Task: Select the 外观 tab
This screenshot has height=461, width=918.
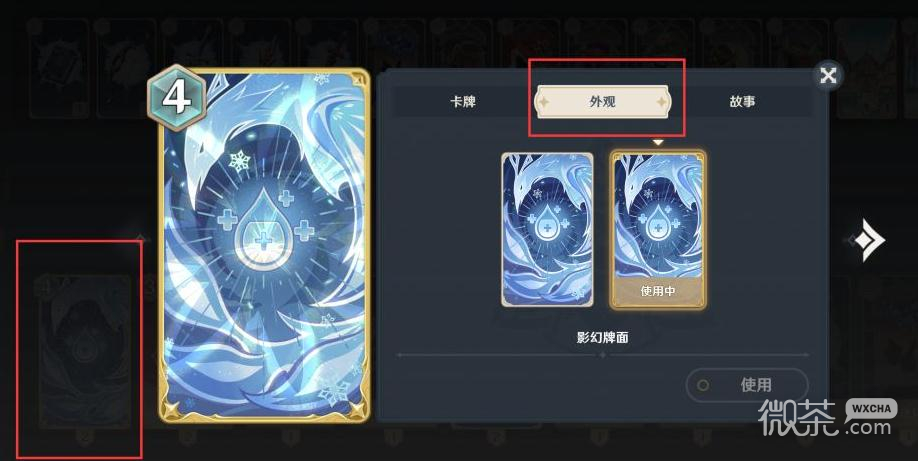Action: tap(602, 102)
